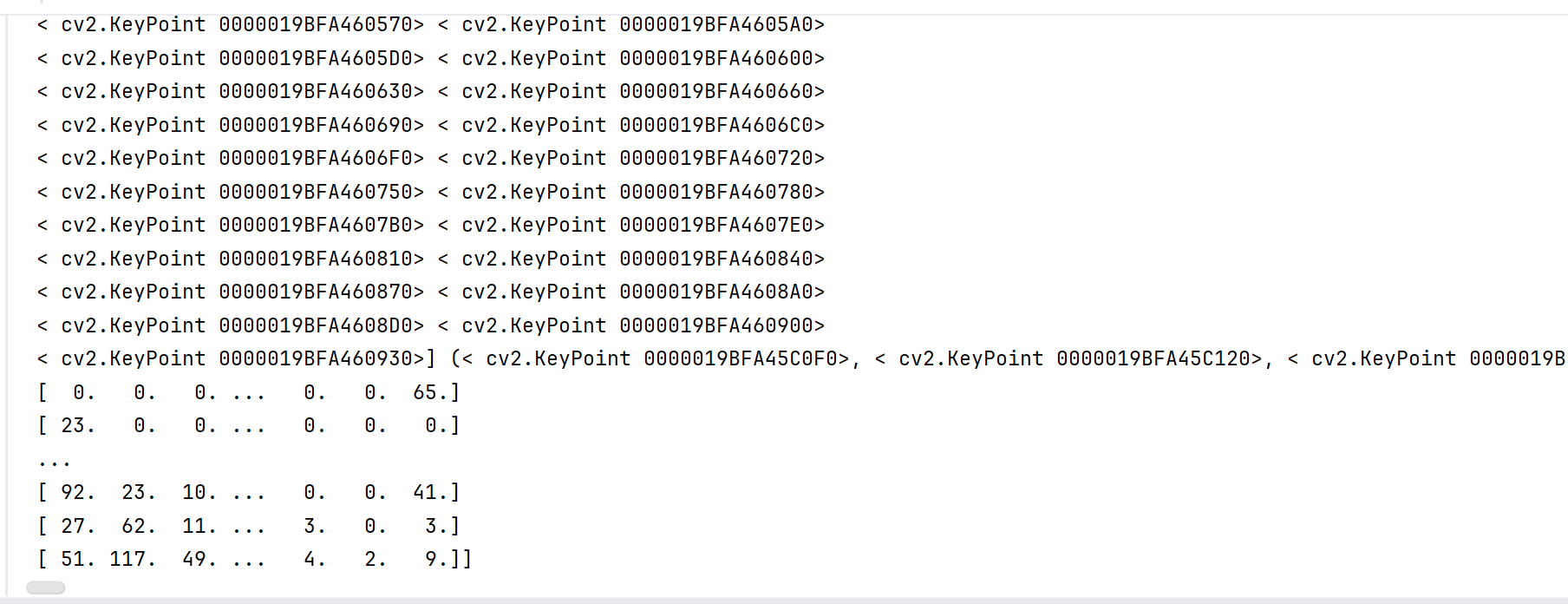1568x604 pixels.
Task: Click the KeyPoint address 0000019BFA460900
Action: point(716,326)
